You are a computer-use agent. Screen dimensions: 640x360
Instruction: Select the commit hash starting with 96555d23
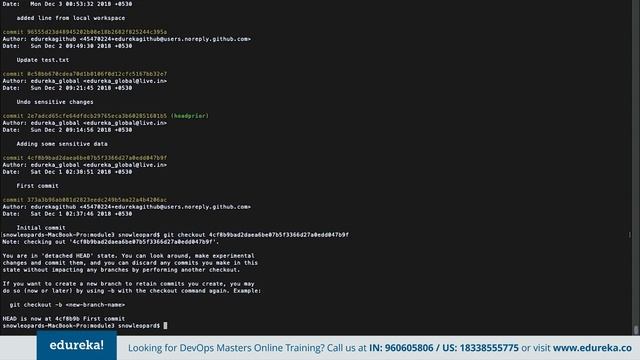(97, 32)
